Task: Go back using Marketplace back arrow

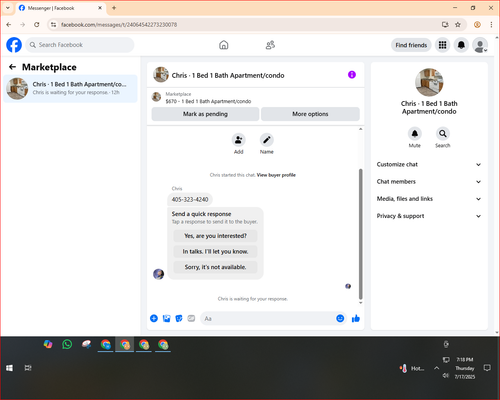Action: coord(12,67)
